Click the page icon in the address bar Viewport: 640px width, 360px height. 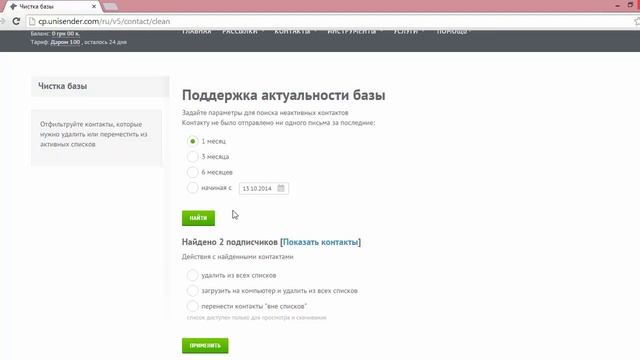32,21
